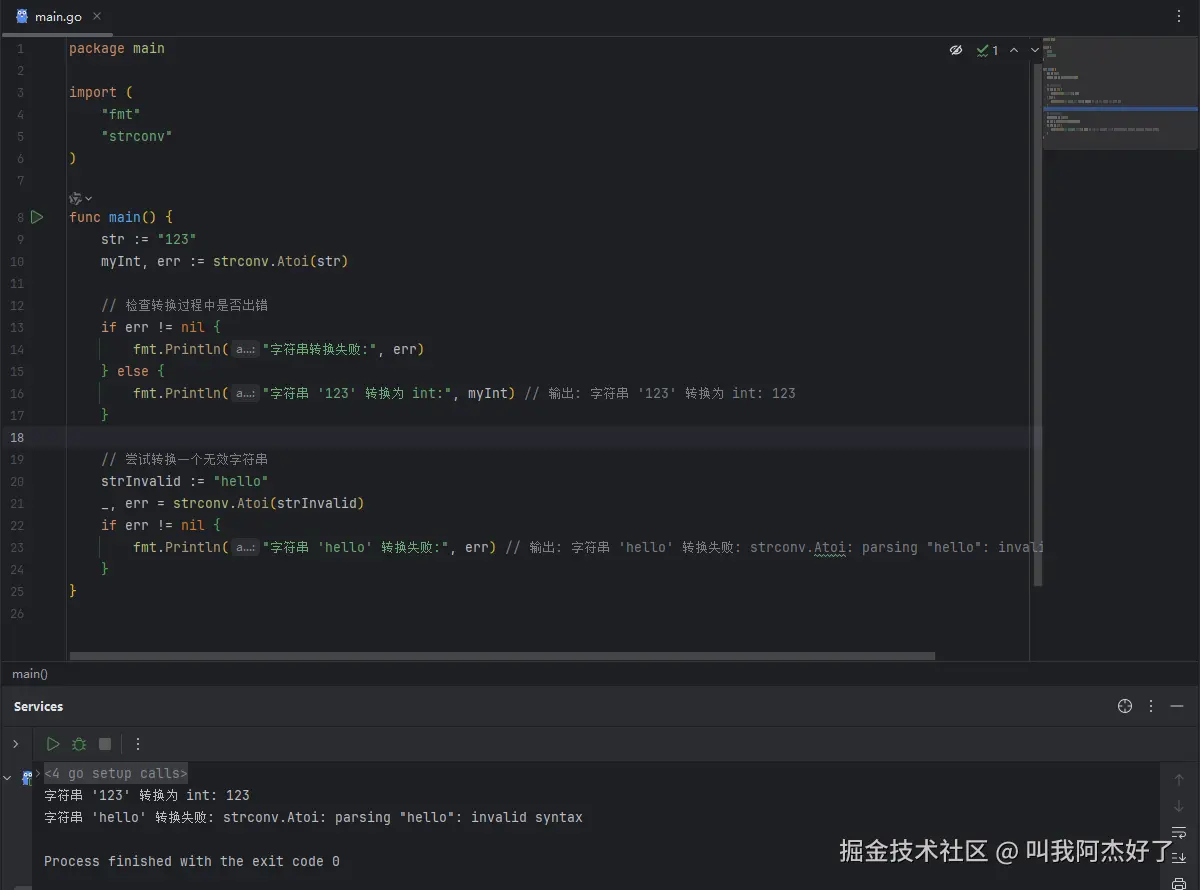
Task: Click 'strconv.Atoi(str)' call on line 10
Action: [281, 262]
